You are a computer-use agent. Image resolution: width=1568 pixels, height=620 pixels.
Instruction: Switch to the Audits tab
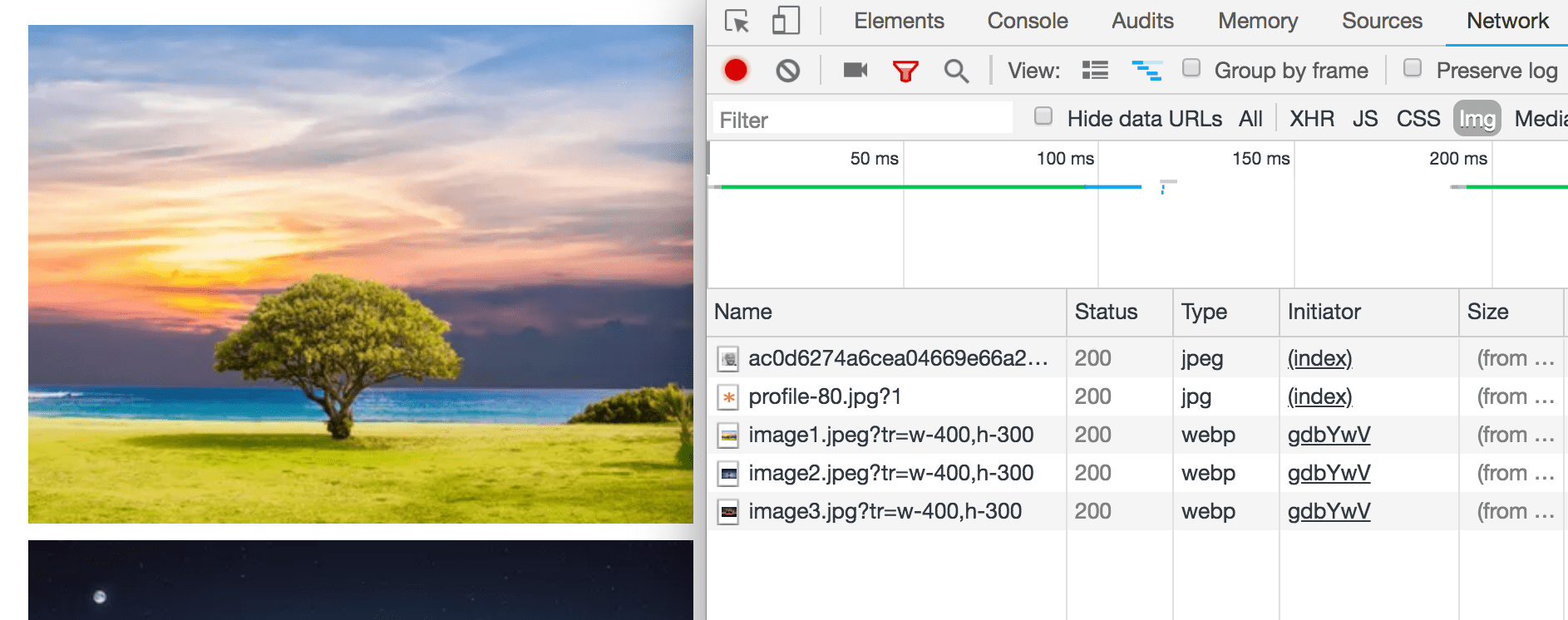click(x=1143, y=21)
